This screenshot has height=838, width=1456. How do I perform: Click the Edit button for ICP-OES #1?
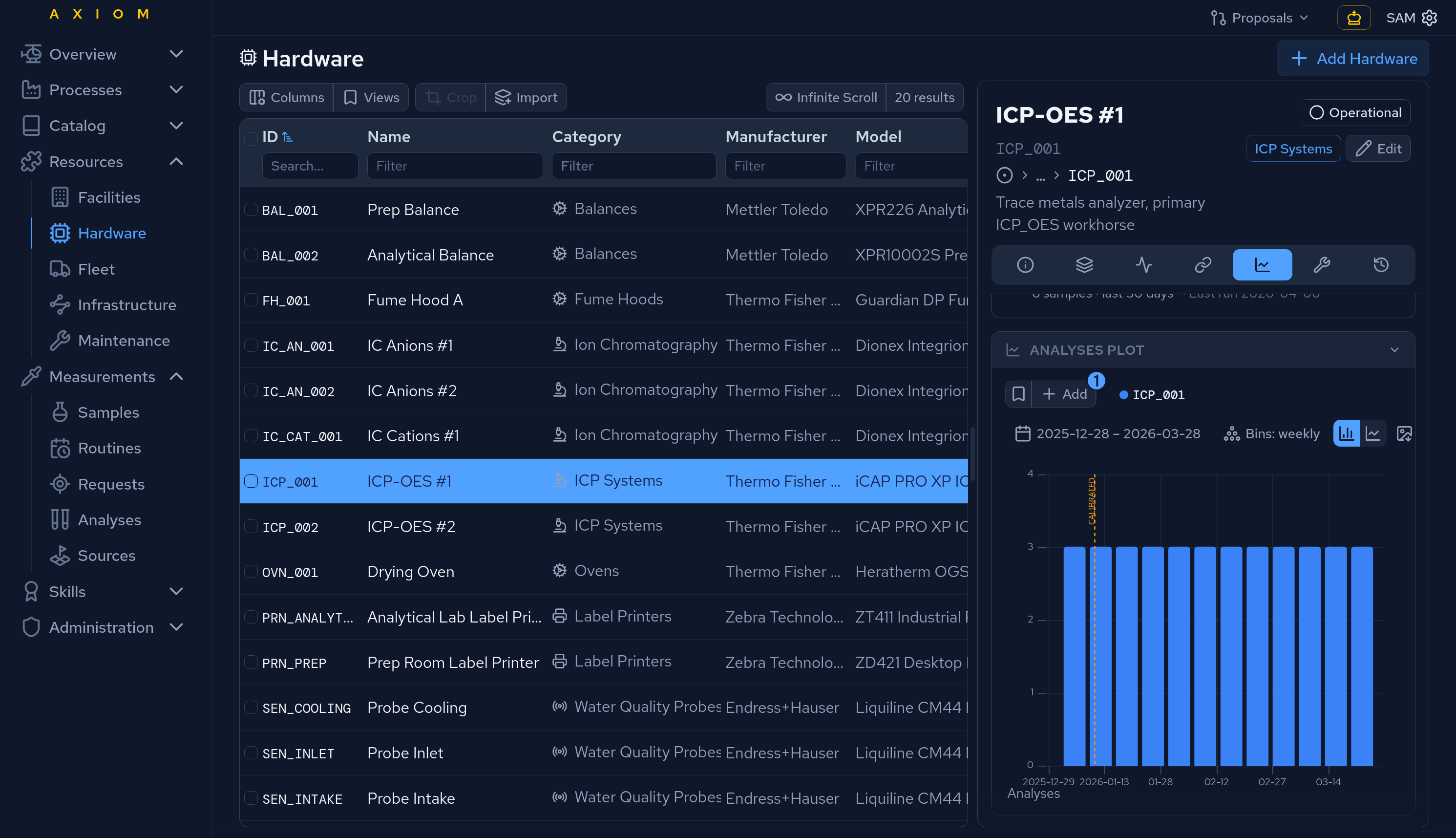[x=1378, y=149]
